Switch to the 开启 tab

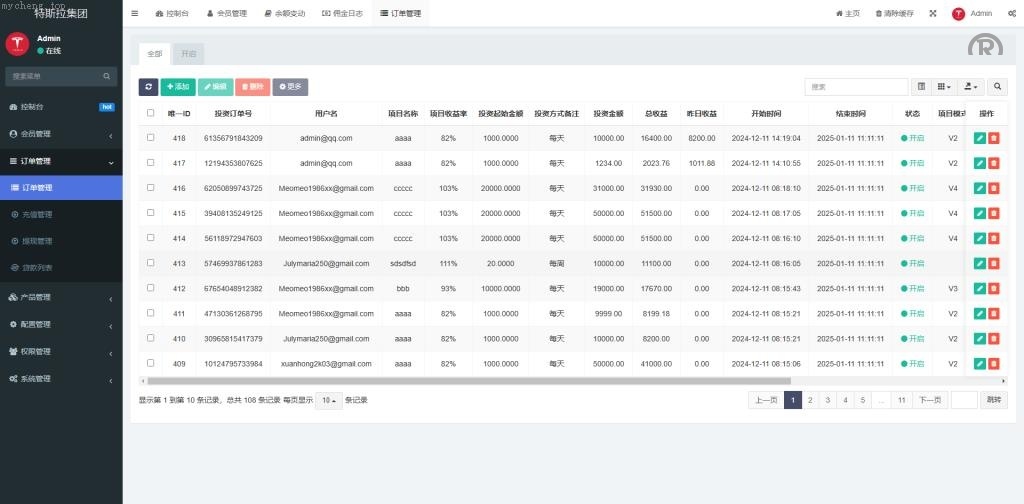click(x=188, y=53)
